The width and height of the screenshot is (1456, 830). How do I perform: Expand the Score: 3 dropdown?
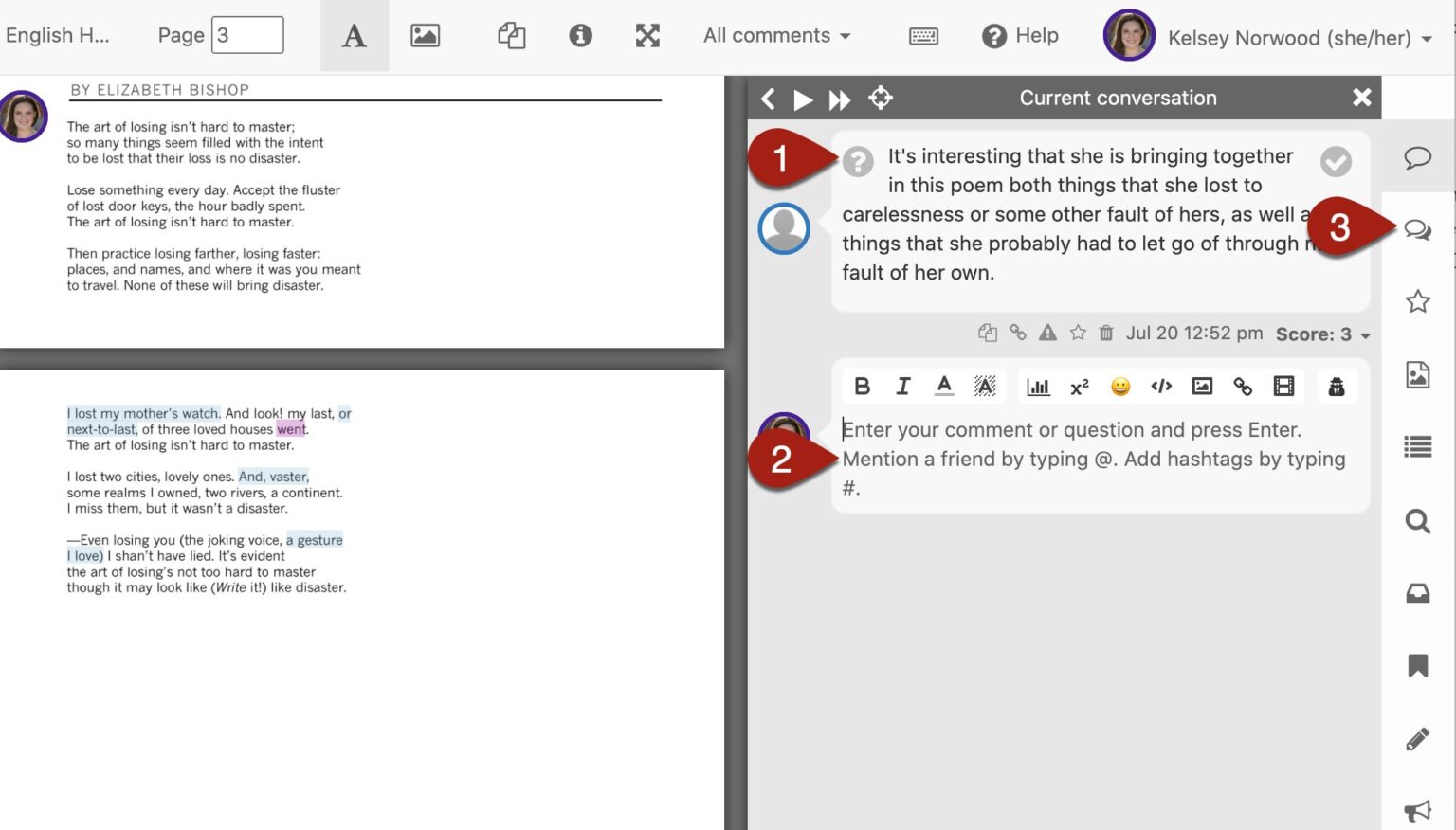click(x=1321, y=334)
